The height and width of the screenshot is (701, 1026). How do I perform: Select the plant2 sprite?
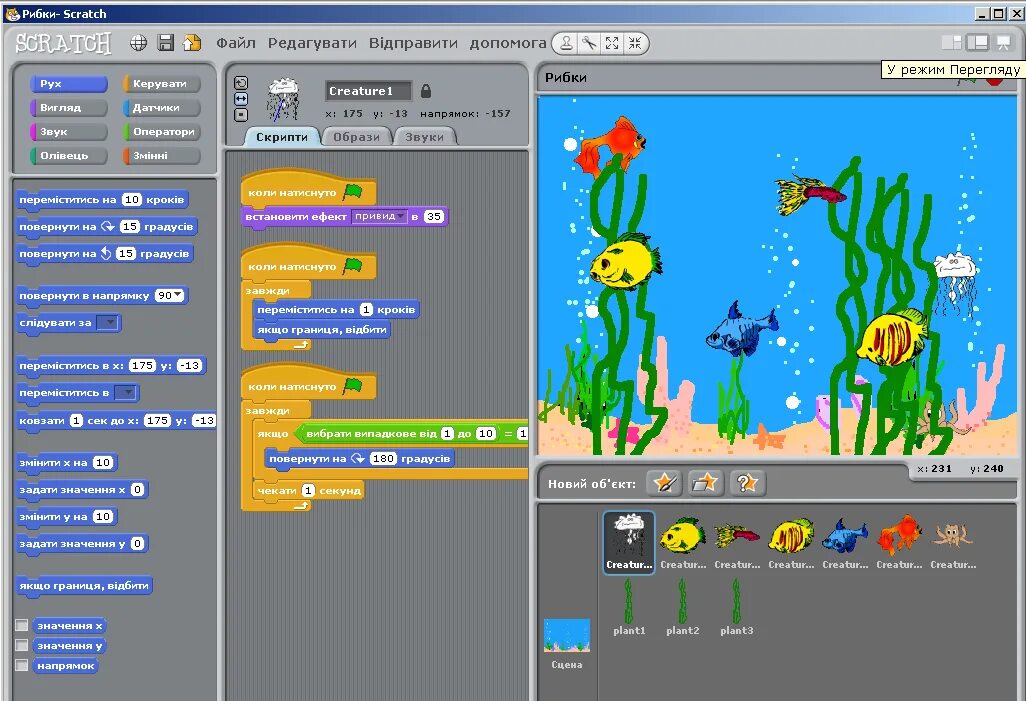pyautogui.click(x=682, y=607)
